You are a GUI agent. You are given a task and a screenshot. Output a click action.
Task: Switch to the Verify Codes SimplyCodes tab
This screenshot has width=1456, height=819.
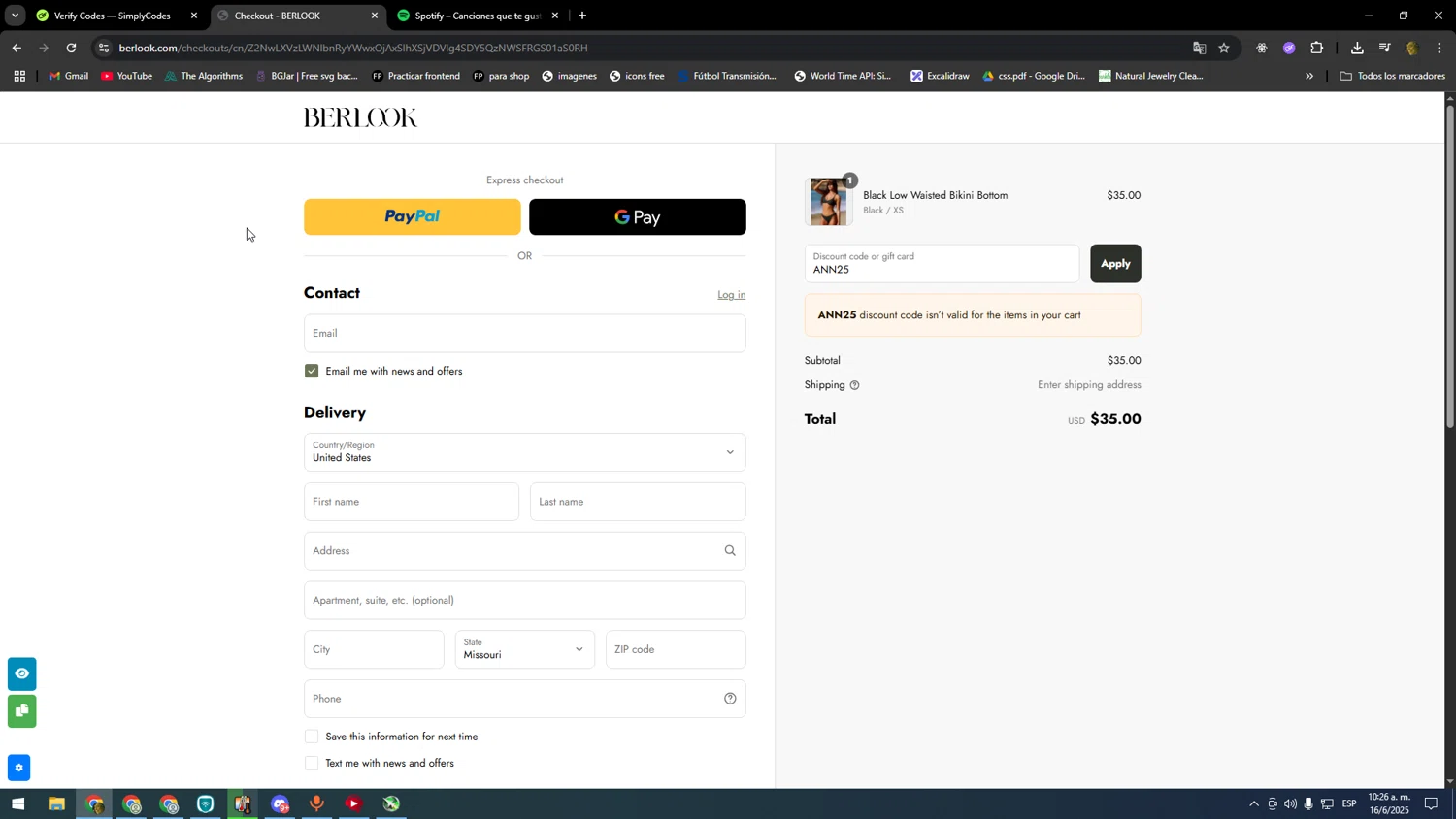(112, 16)
